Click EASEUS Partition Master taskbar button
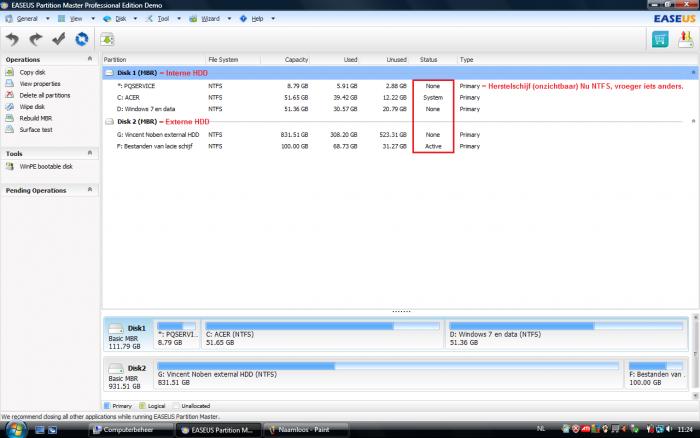The height and width of the screenshot is (438, 700). [x=218, y=430]
